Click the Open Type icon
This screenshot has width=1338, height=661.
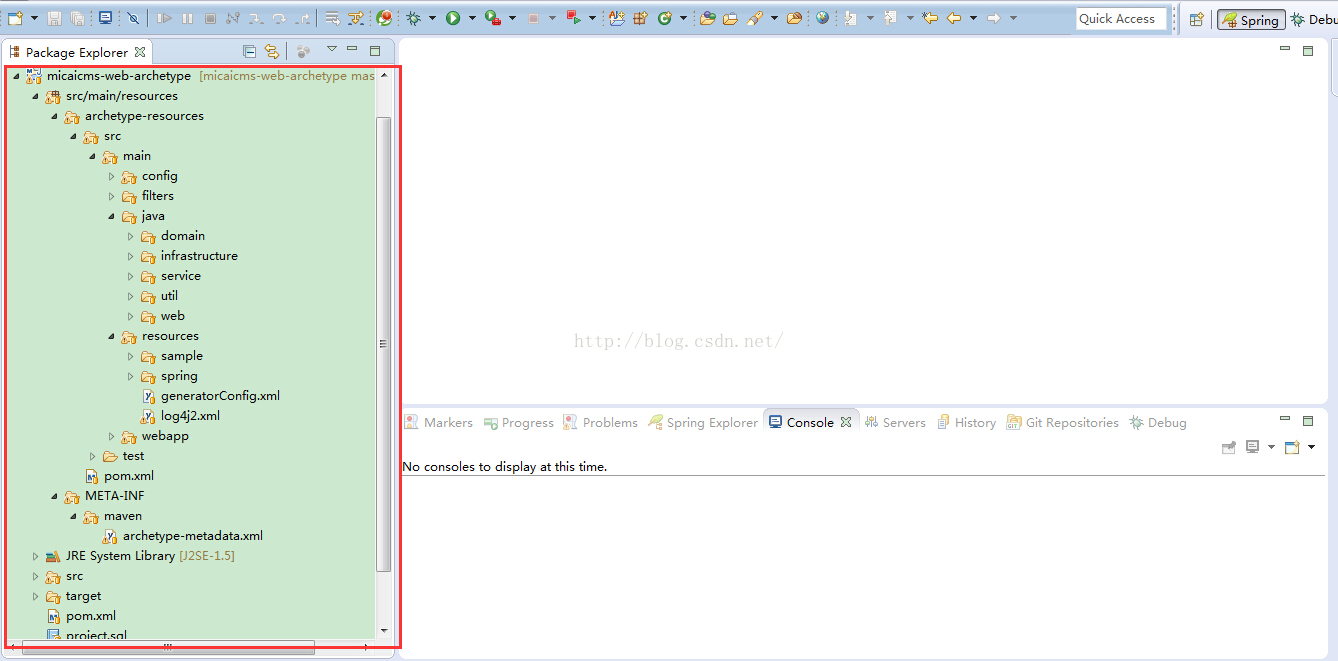pos(707,18)
